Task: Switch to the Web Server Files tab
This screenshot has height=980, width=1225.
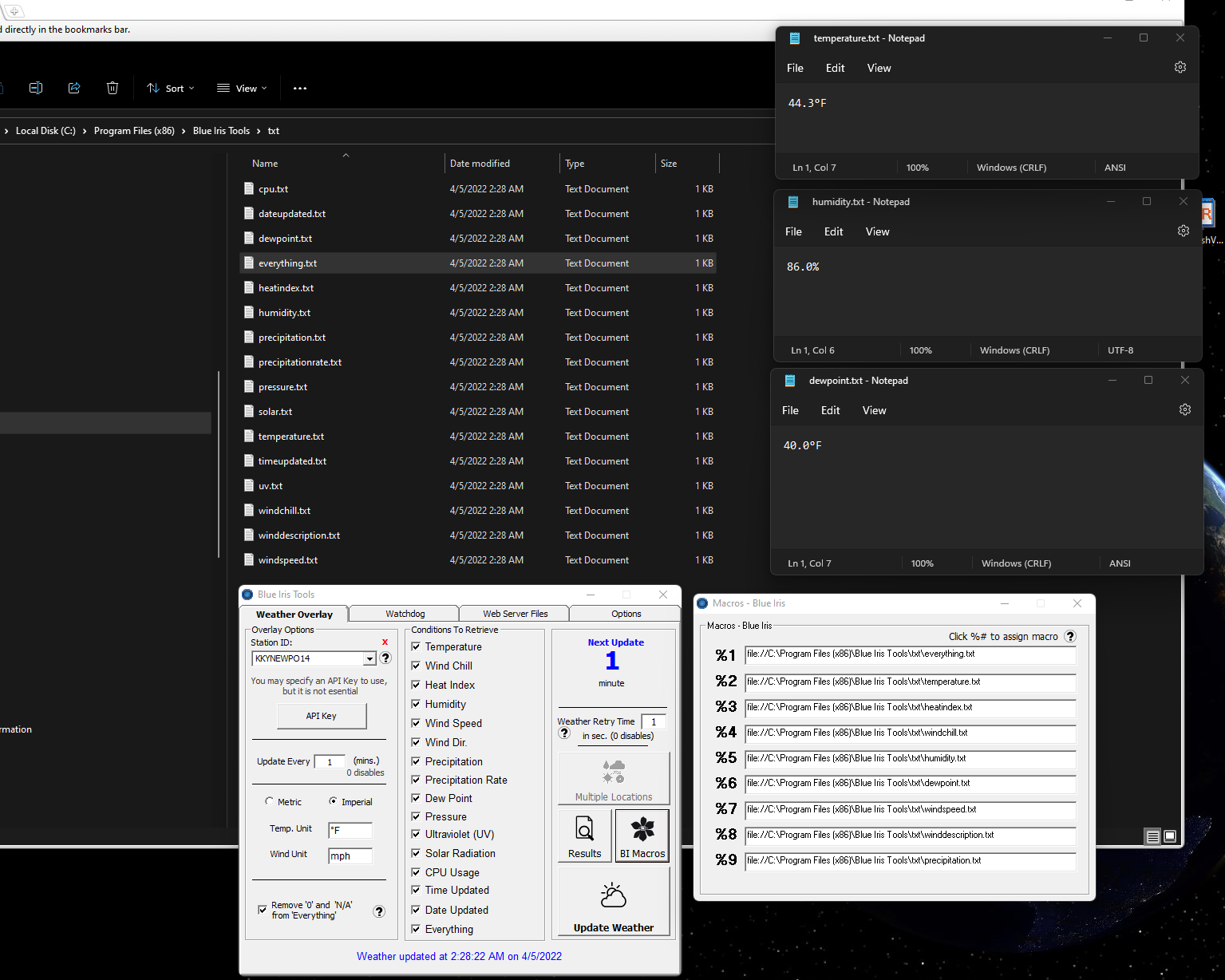Action: [x=515, y=614]
